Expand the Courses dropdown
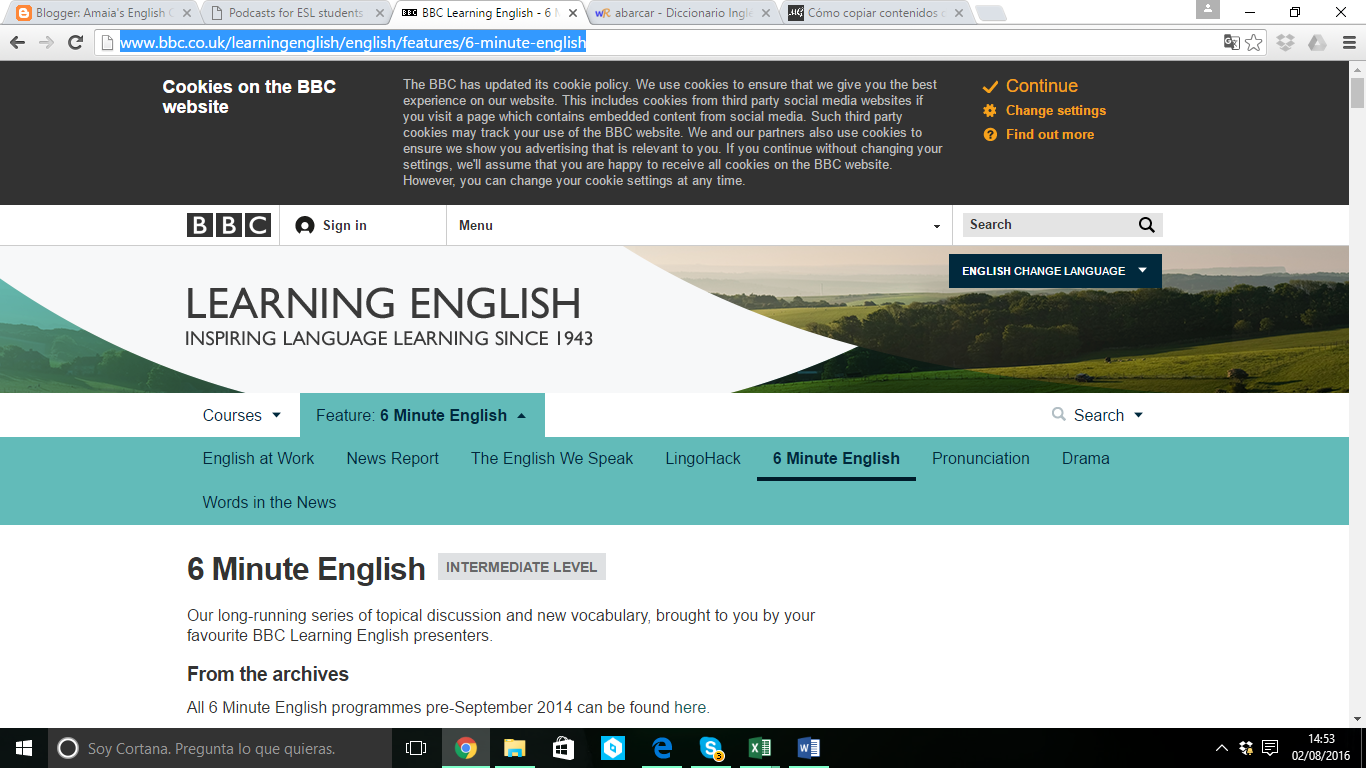Image resolution: width=1366 pixels, height=768 pixels. [x=242, y=415]
